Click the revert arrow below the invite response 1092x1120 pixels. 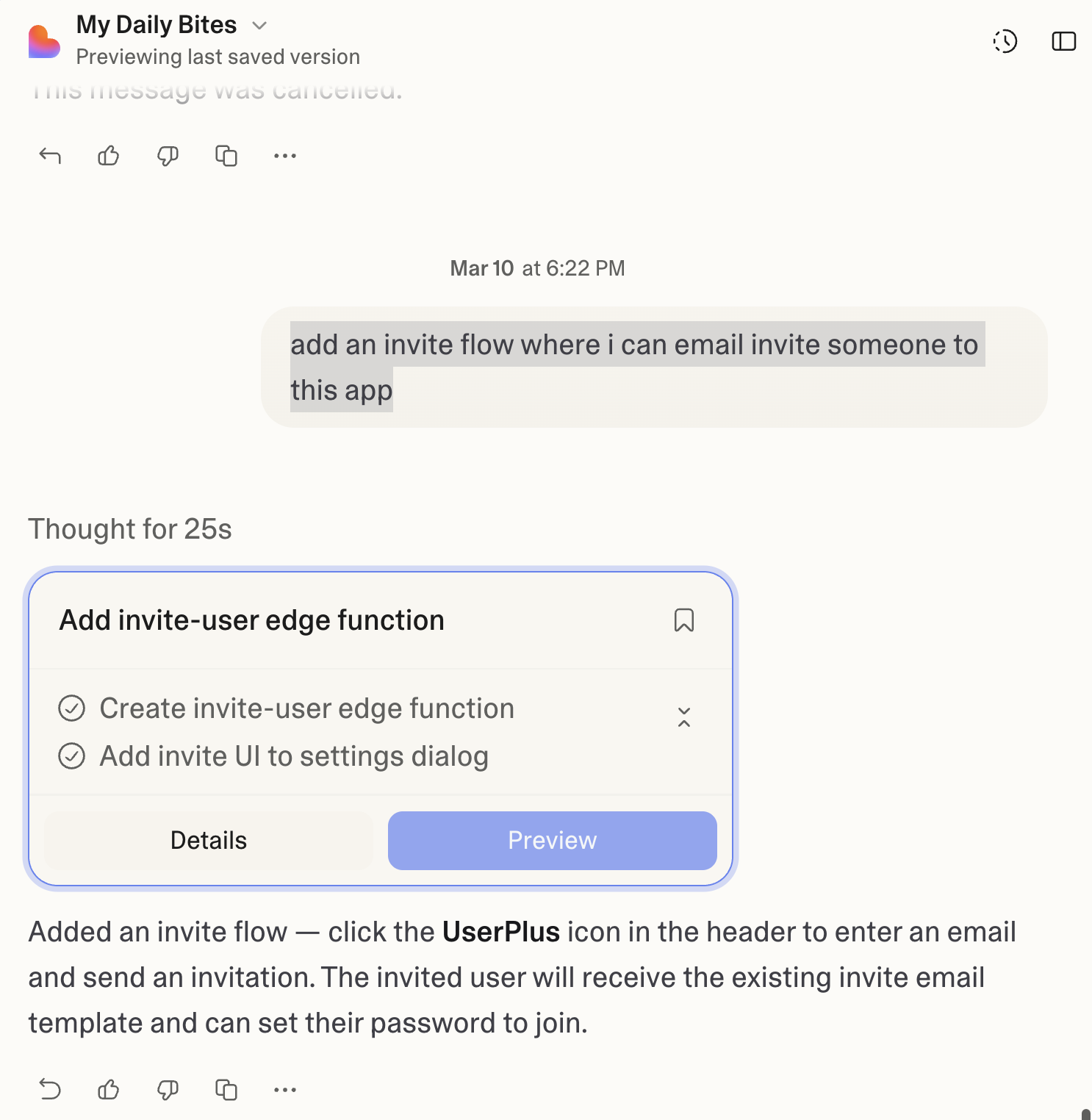pyautogui.click(x=49, y=1090)
